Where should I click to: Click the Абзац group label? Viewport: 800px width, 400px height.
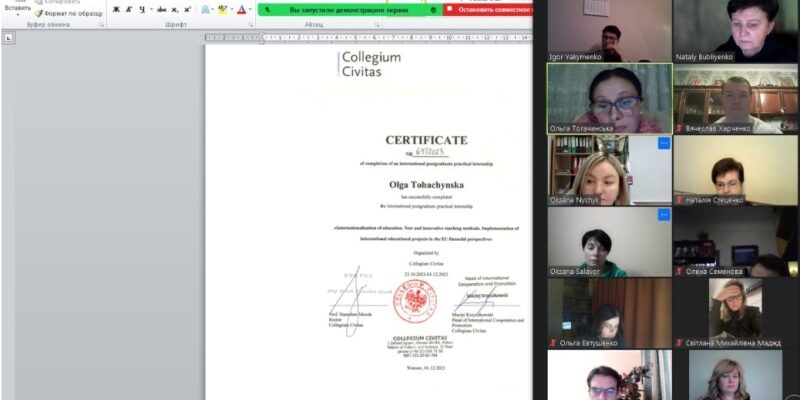(314, 24)
